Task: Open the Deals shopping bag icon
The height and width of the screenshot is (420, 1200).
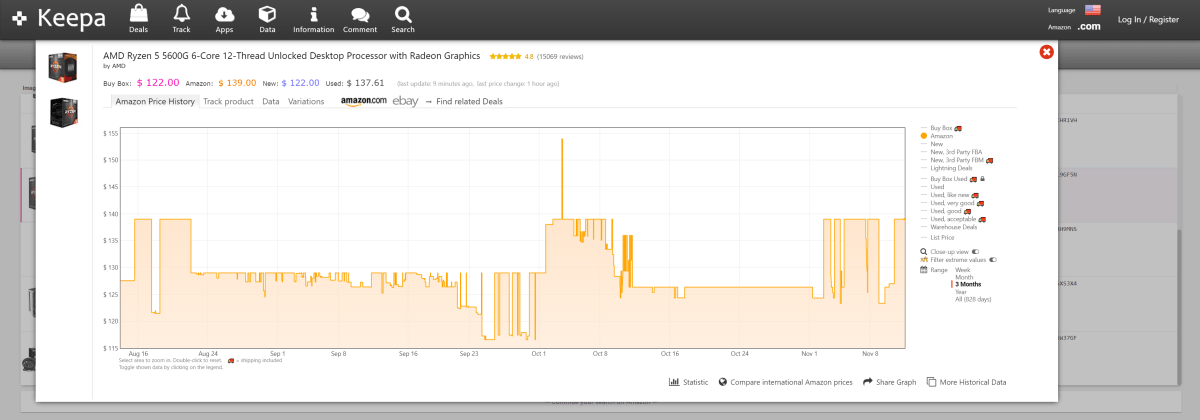Action: [x=138, y=14]
